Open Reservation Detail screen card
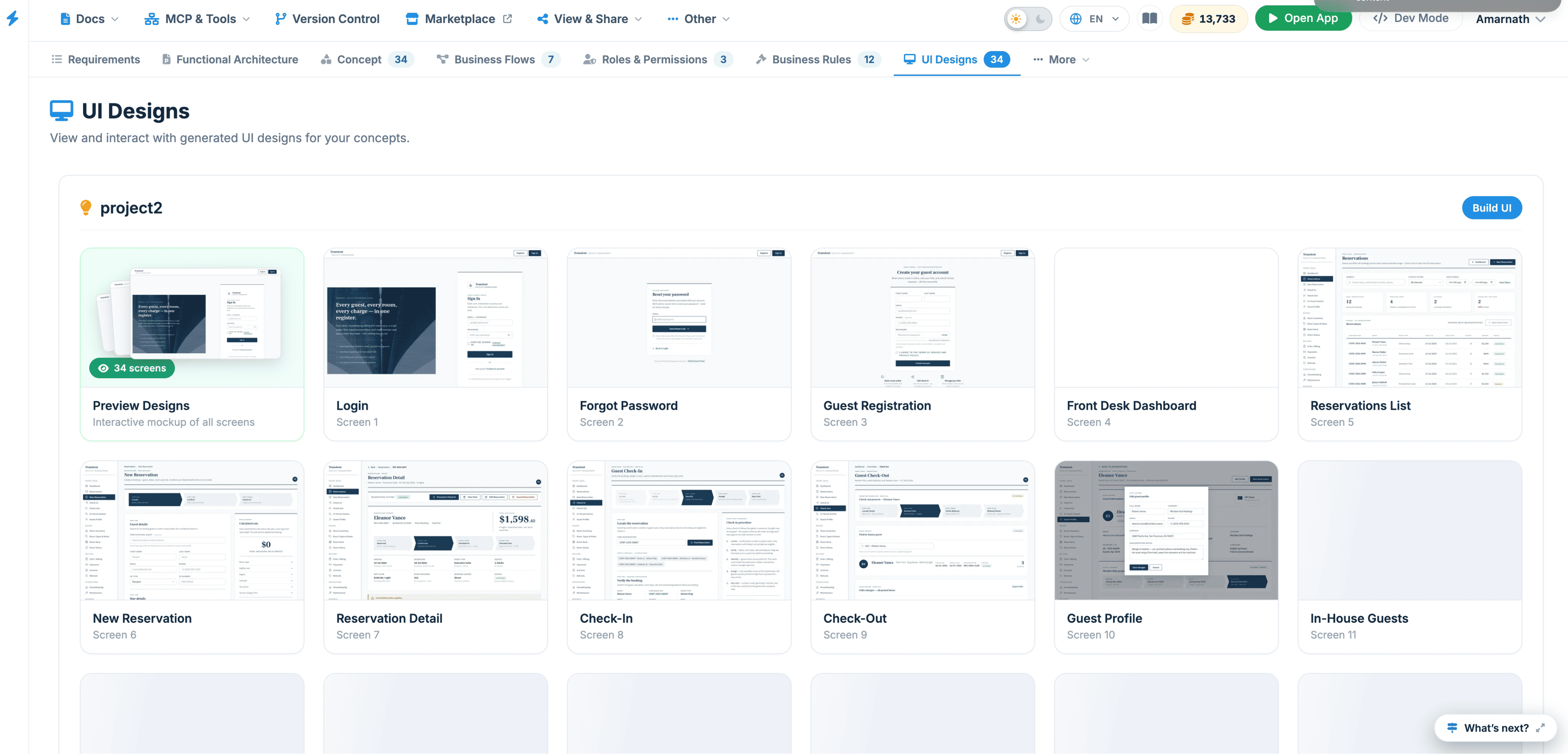The height and width of the screenshot is (754, 1568). [x=435, y=557]
